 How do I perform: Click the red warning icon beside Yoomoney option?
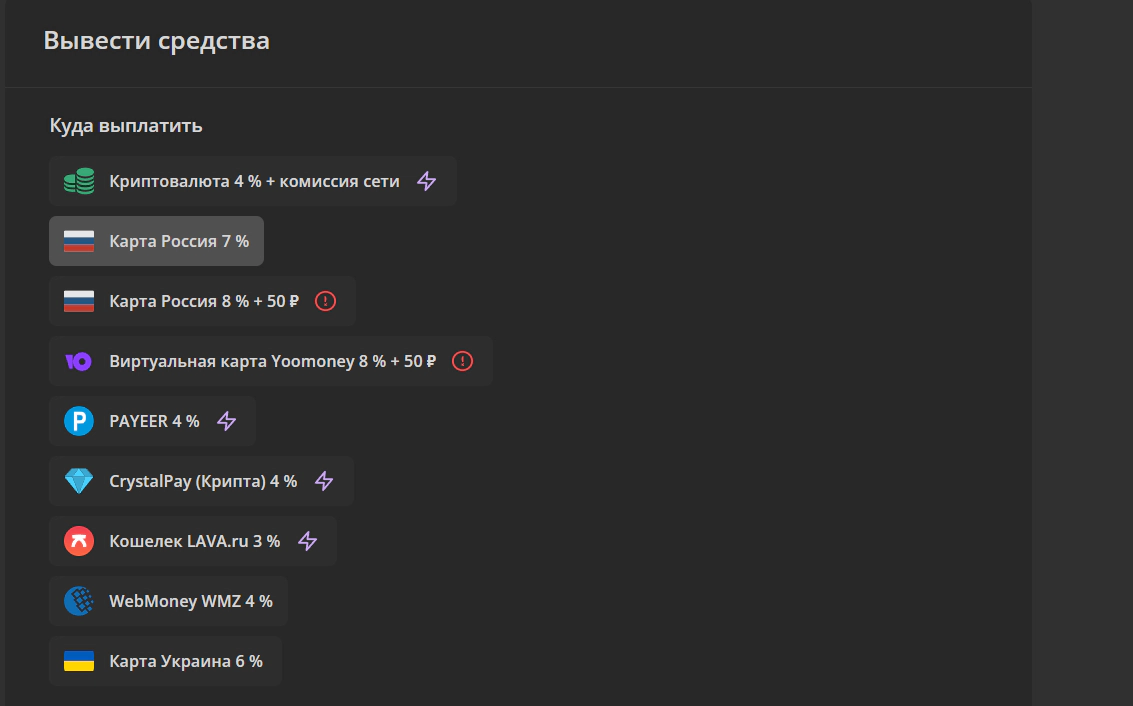click(462, 361)
